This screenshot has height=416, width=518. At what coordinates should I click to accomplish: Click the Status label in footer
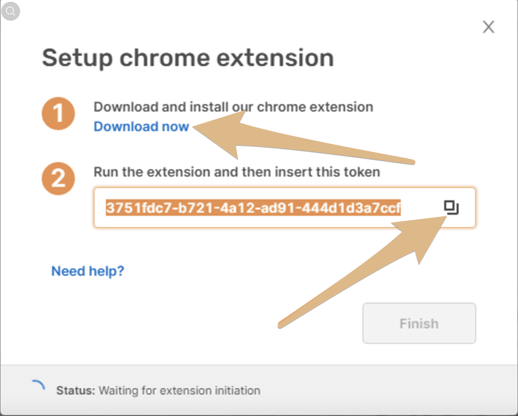76,390
